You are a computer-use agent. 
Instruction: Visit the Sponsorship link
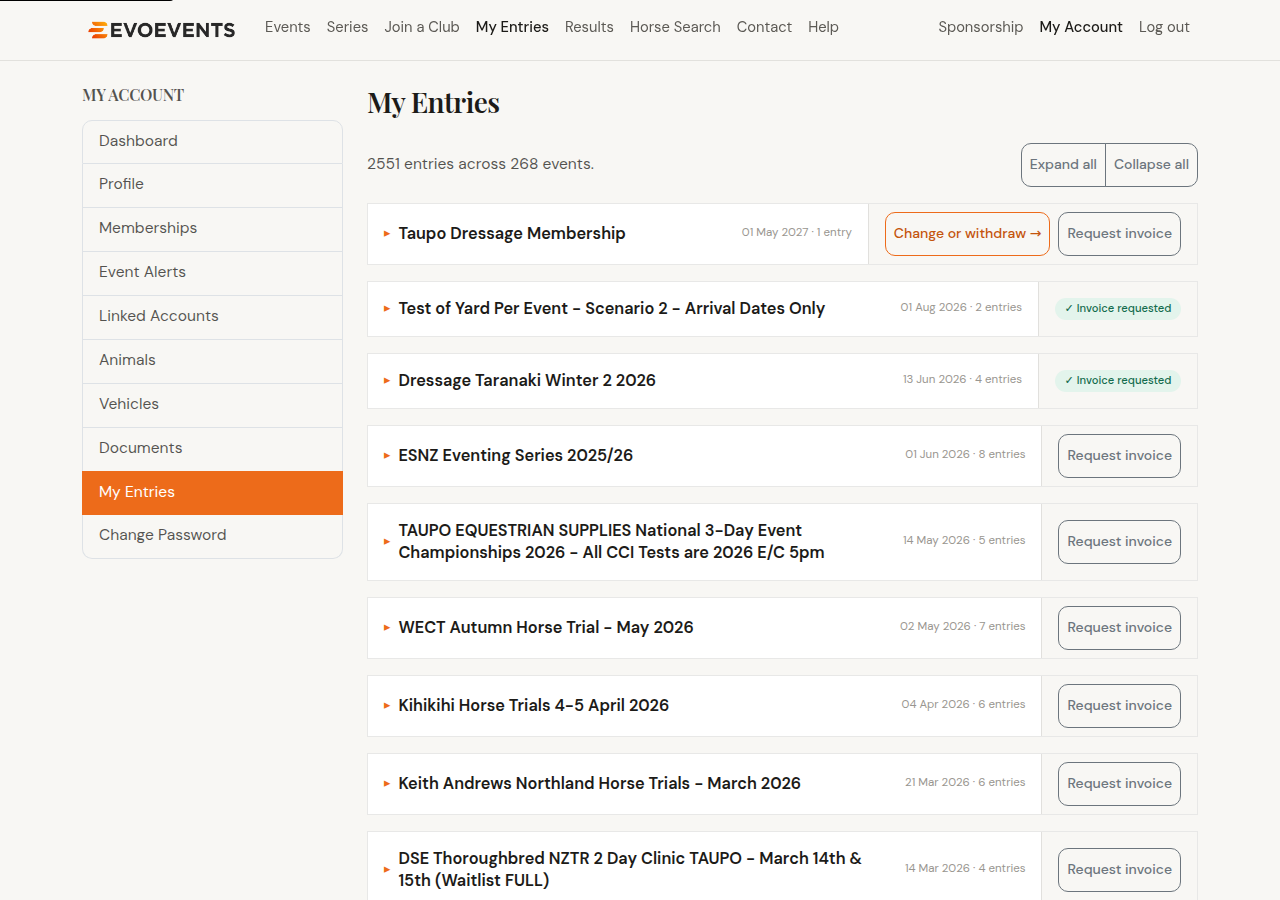pos(981,27)
